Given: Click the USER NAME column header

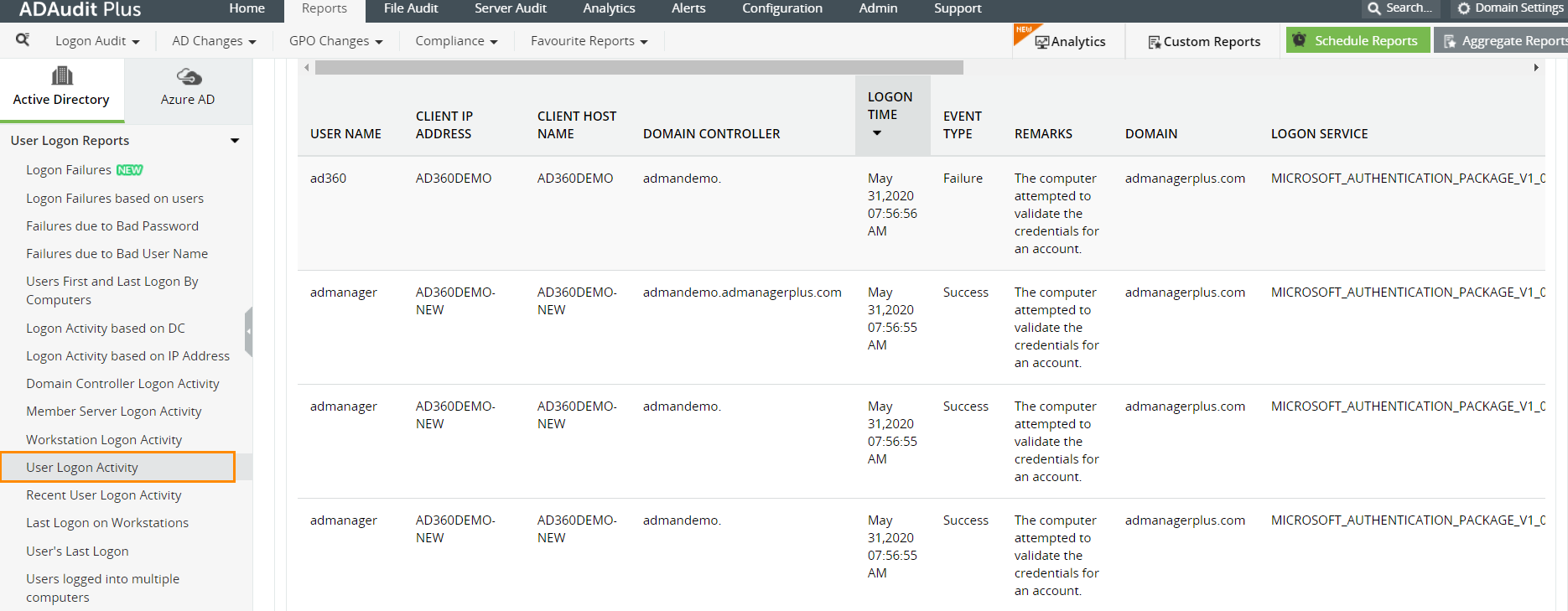Looking at the screenshot, I should (345, 134).
